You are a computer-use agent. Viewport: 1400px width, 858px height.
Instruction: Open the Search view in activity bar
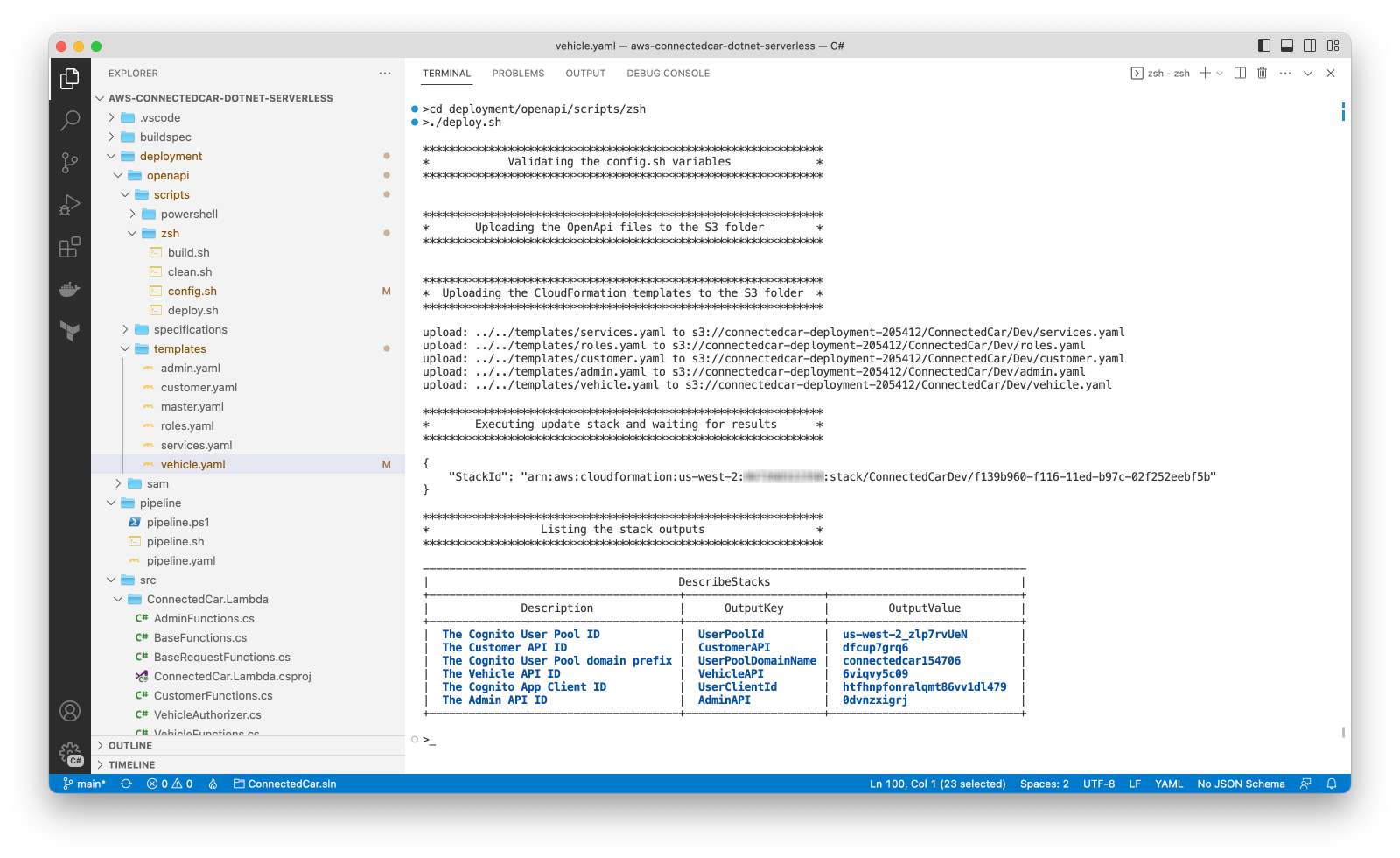(70, 120)
